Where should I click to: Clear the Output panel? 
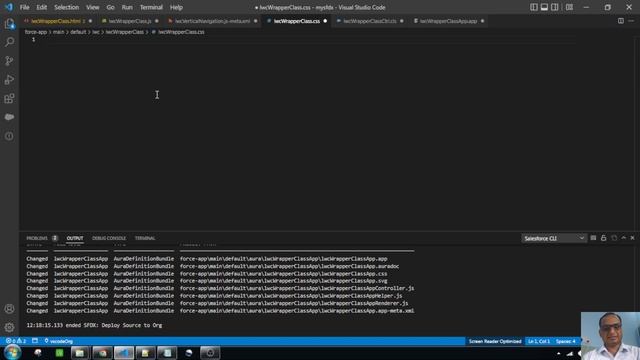[593, 238]
